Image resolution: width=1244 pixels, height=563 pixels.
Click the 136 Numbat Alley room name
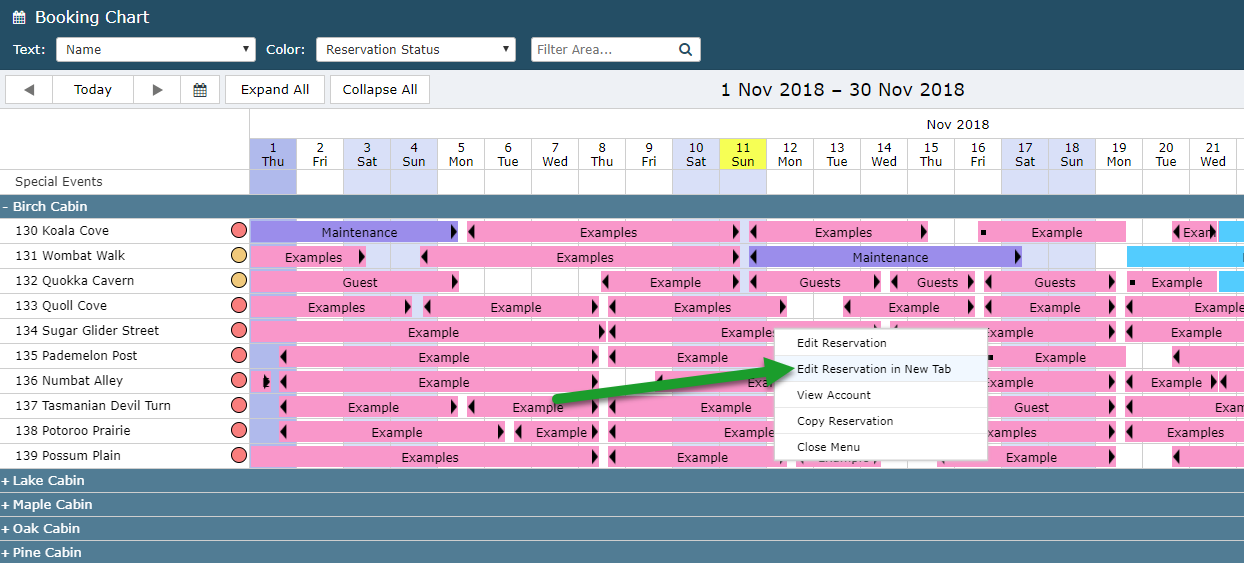(x=69, y=381)
